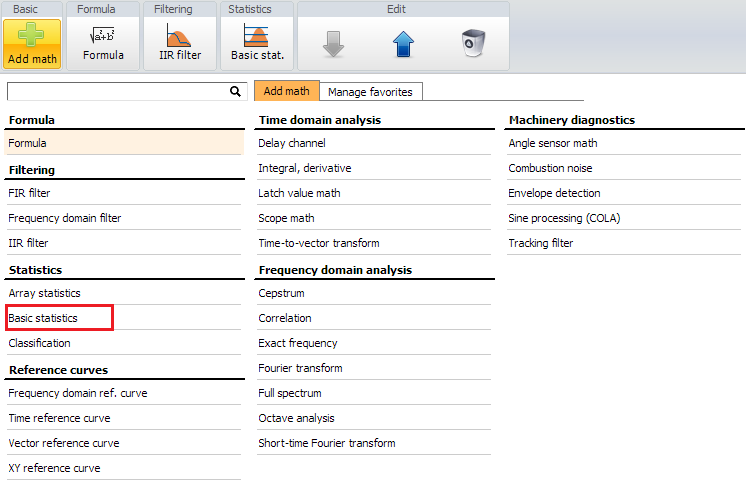Select the Formula square-root toolbar icon
Image resolution: width=746 pixels, height=485 pixels.
coord(103,35)
